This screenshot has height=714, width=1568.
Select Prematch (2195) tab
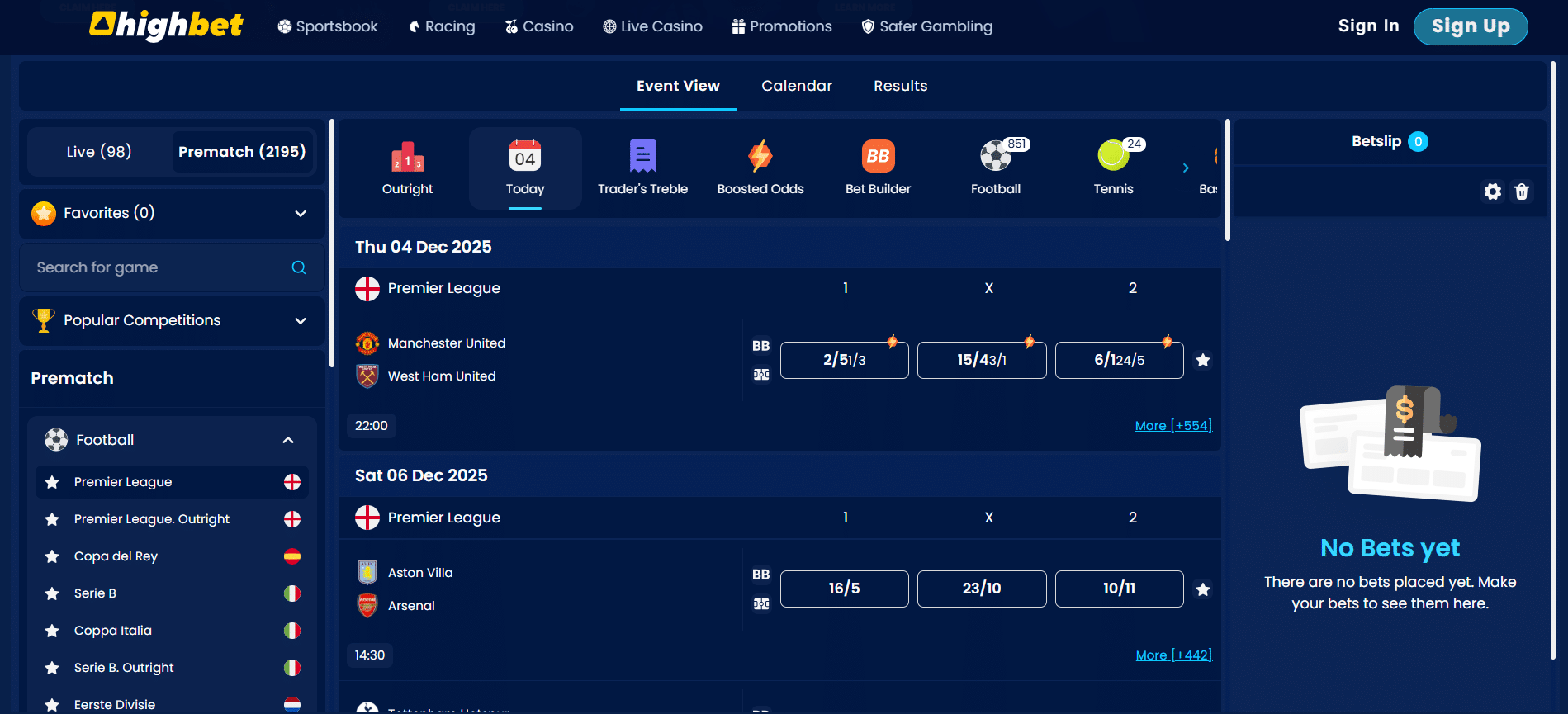coord(242,152)
